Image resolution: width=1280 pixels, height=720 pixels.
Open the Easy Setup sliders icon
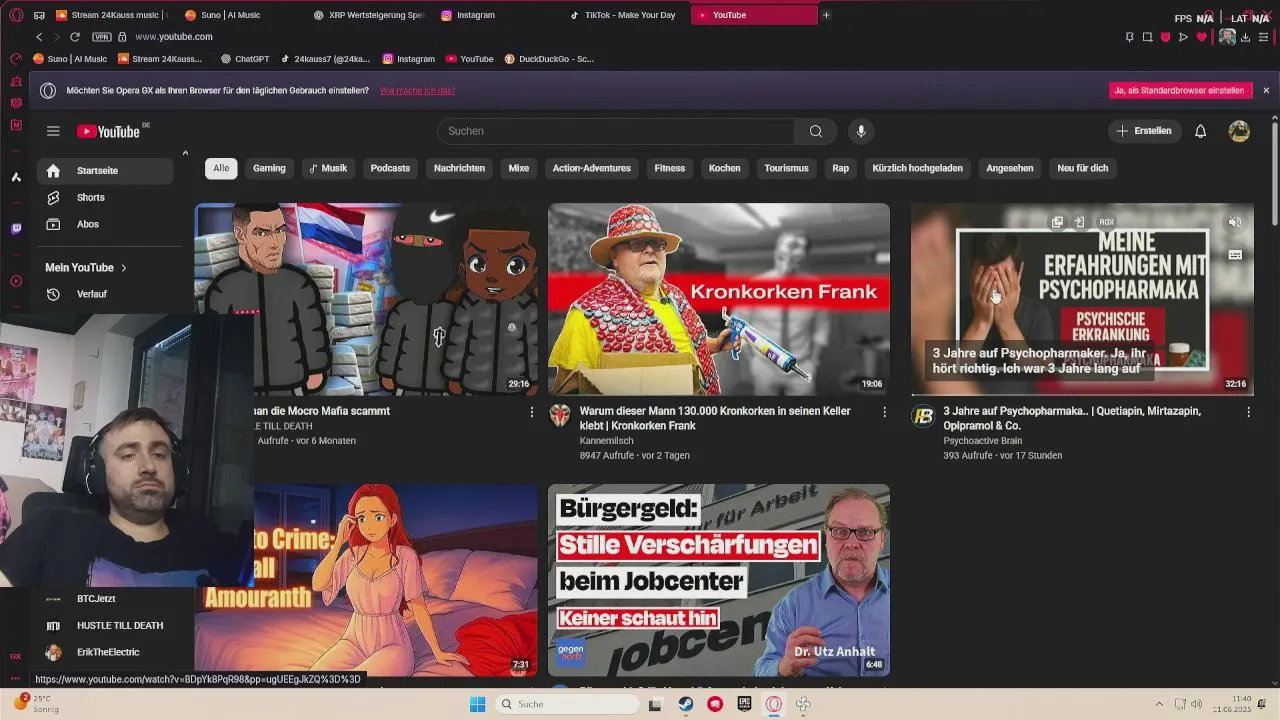point(1264,37)
